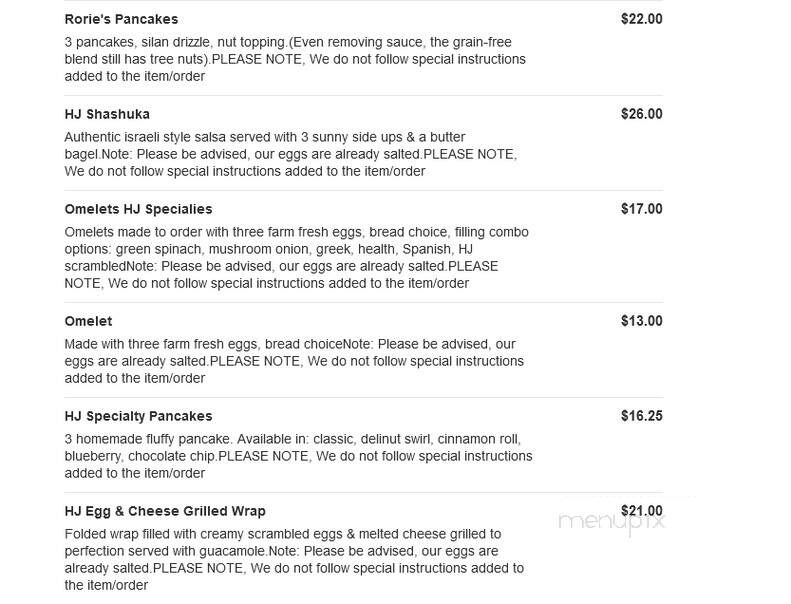The height and width of the screenshot is (604, 791).
Task: Click the menupix watermark logo
Action: click(x=611, y=521)
